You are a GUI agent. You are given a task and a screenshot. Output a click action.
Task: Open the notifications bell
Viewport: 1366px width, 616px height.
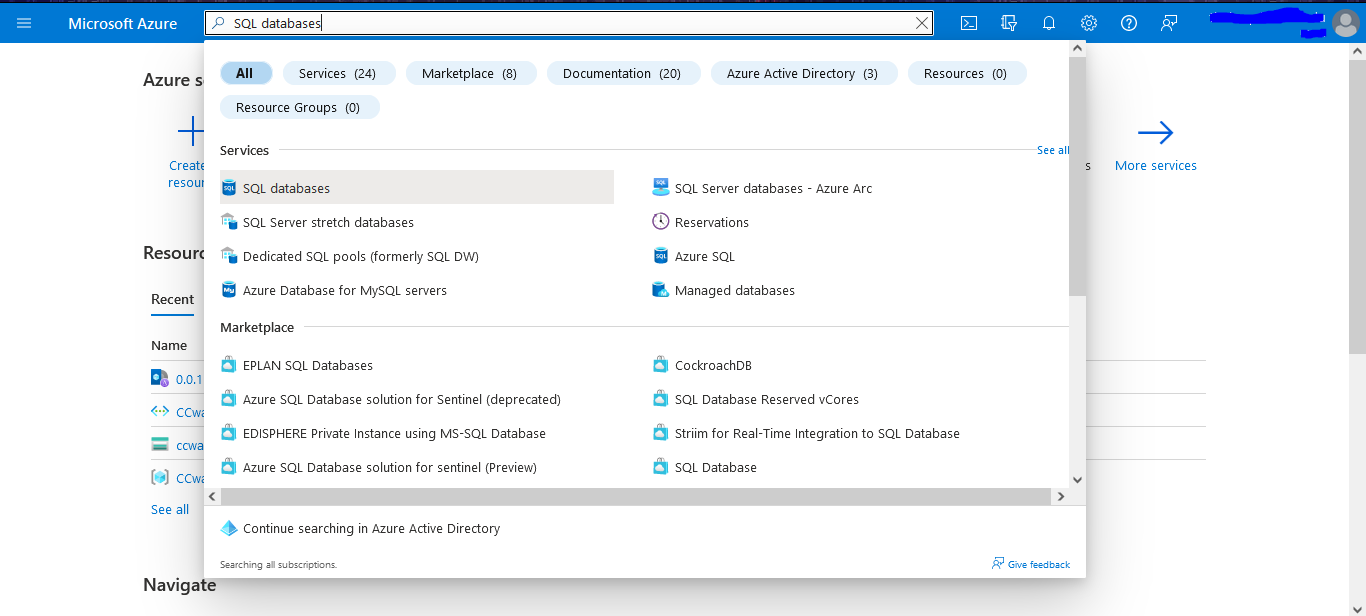click(1049, 23)
